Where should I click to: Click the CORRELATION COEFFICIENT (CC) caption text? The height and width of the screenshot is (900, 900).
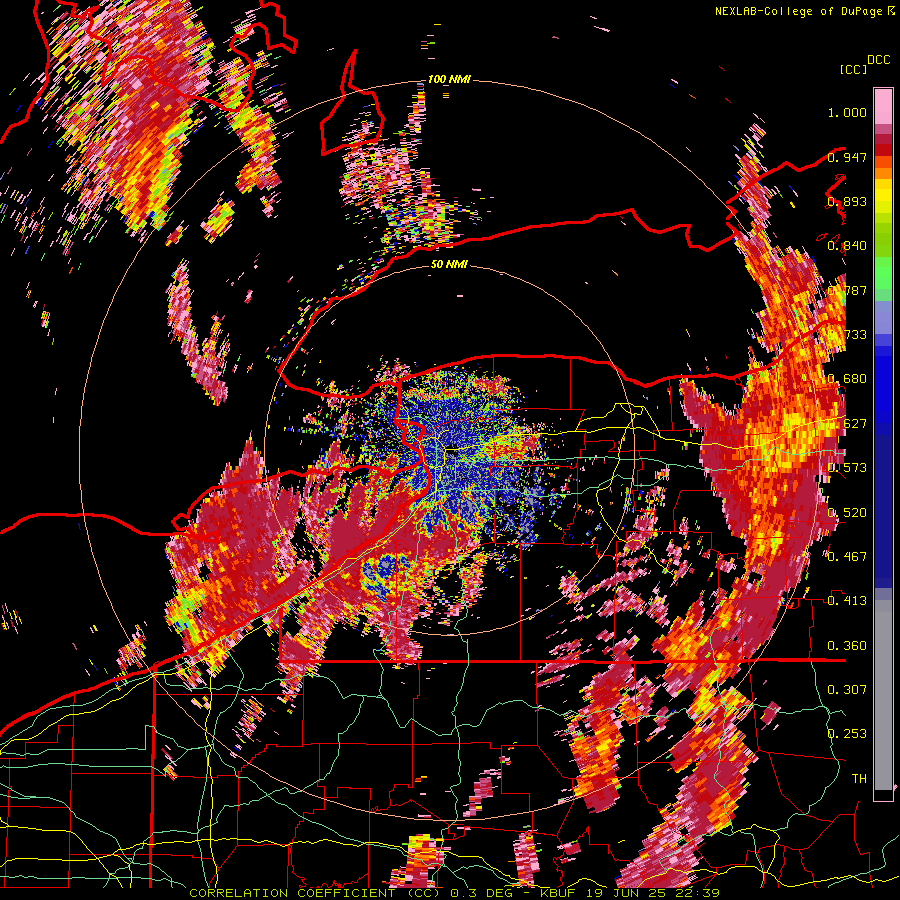coord(315,893)
